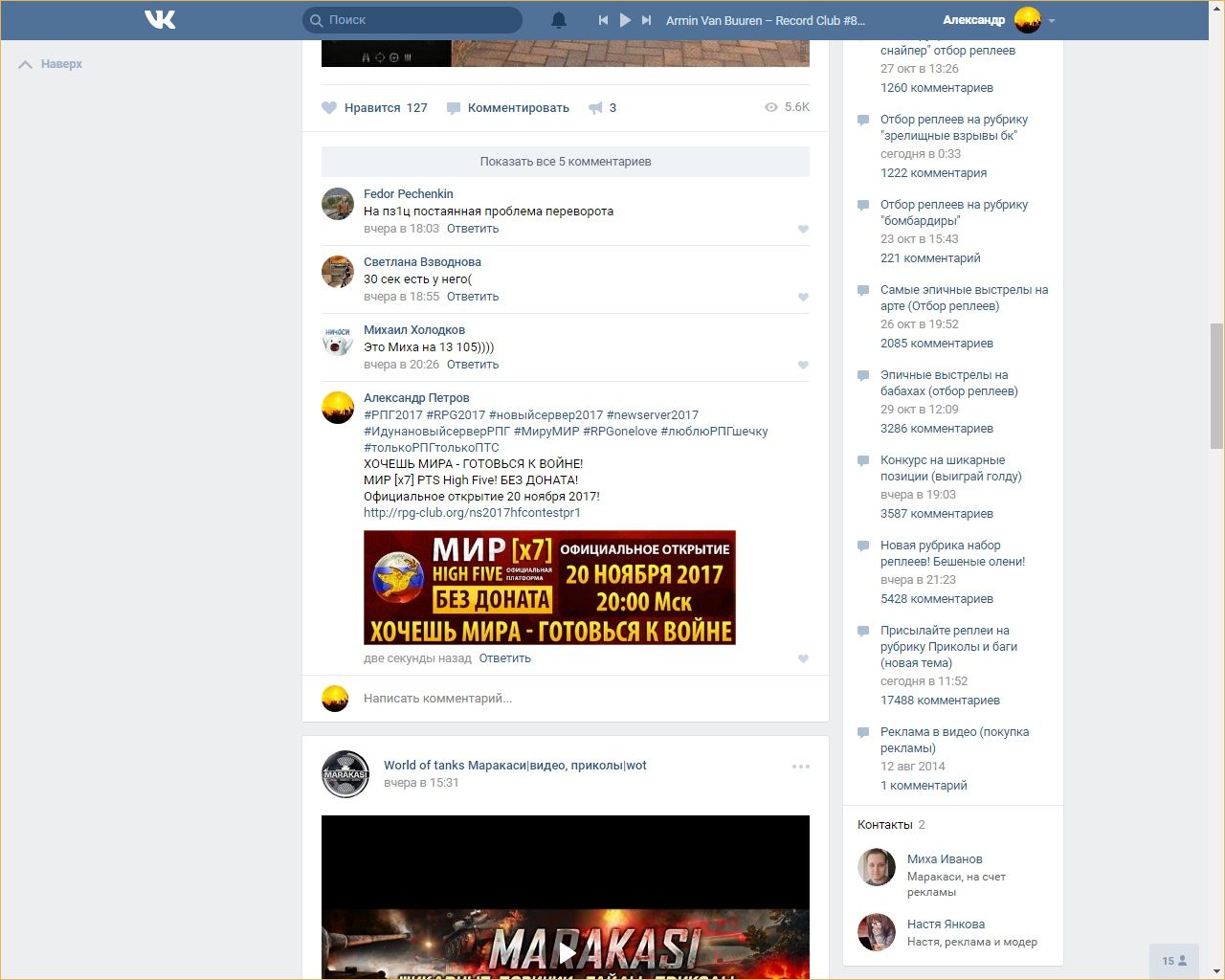Screen dimensions: 1225x980
Task: Open 1260 комментариев link
Action: click(937, 88)
